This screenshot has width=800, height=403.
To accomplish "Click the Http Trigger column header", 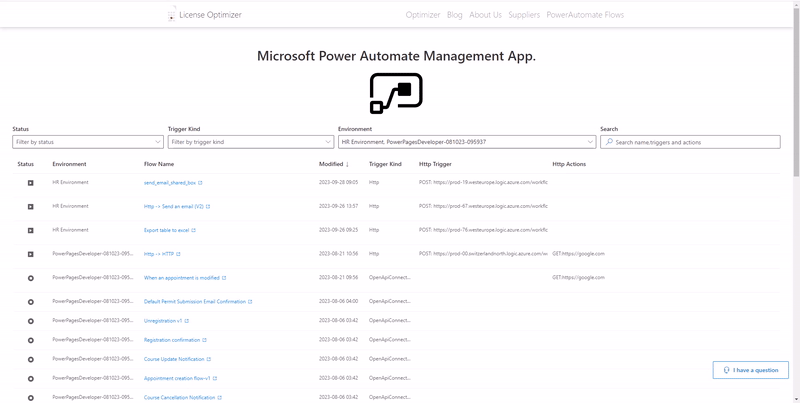I will (x=435, y=164).
